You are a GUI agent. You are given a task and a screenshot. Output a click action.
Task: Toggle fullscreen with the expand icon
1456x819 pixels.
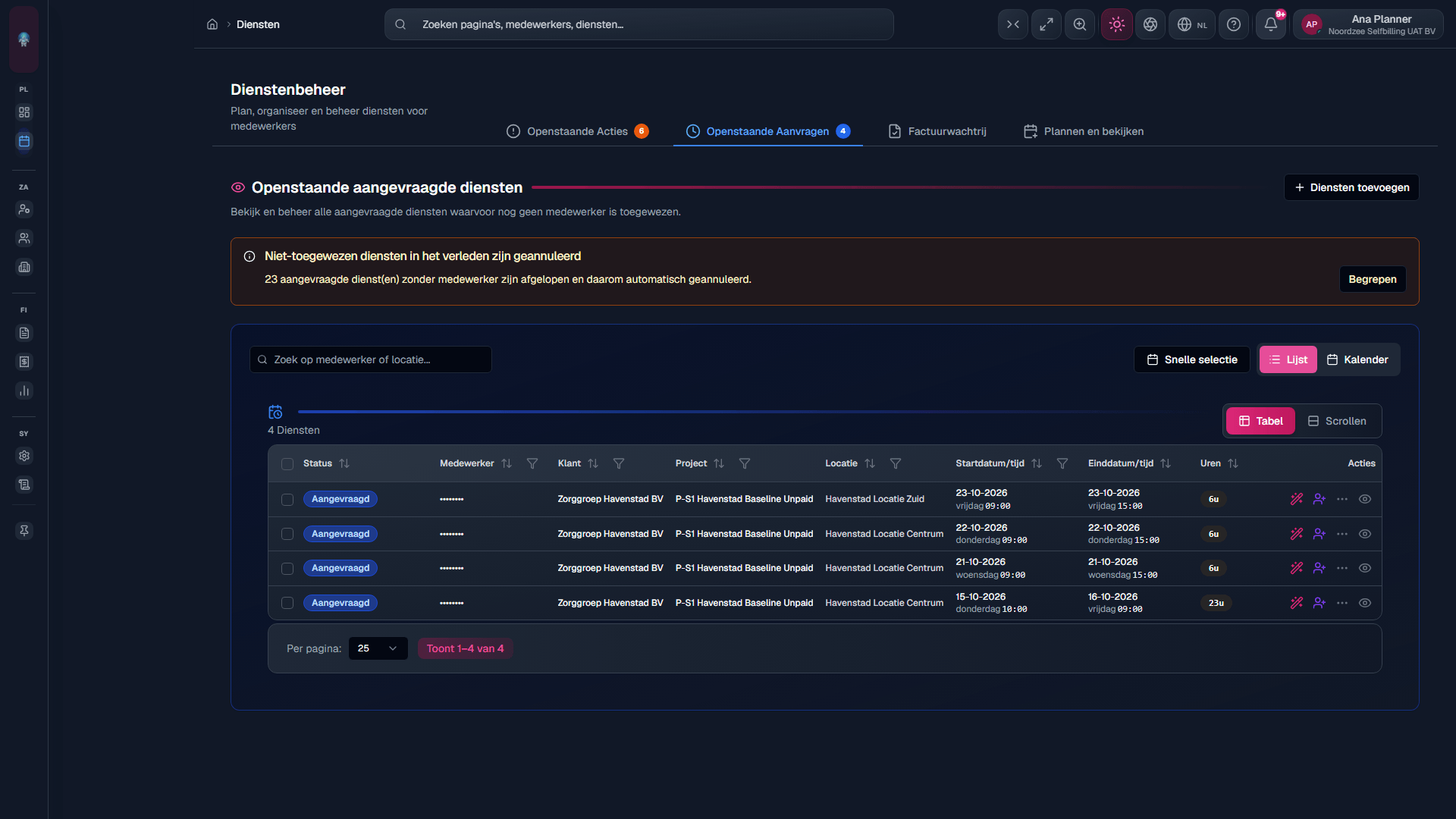pos(1046,24)
